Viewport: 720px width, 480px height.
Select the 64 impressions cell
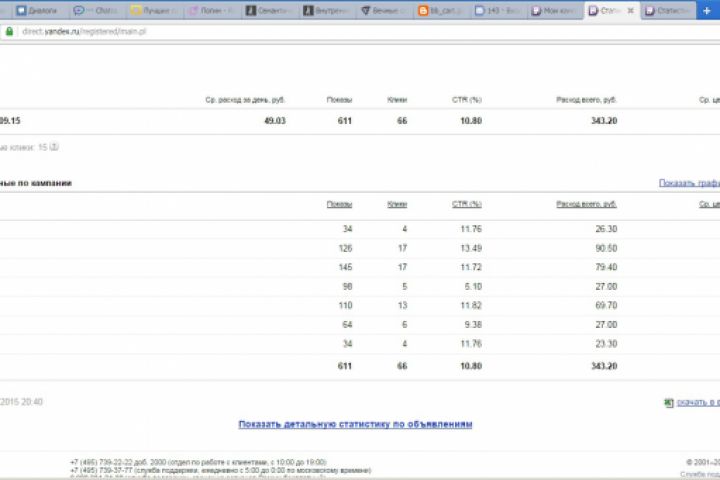point(347,325)
